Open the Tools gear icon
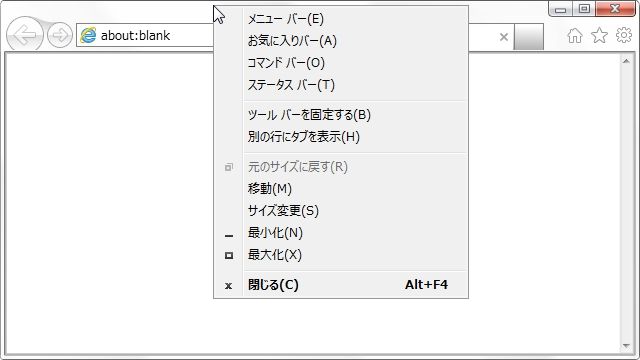The image size is (640, 360). (624, 35)
